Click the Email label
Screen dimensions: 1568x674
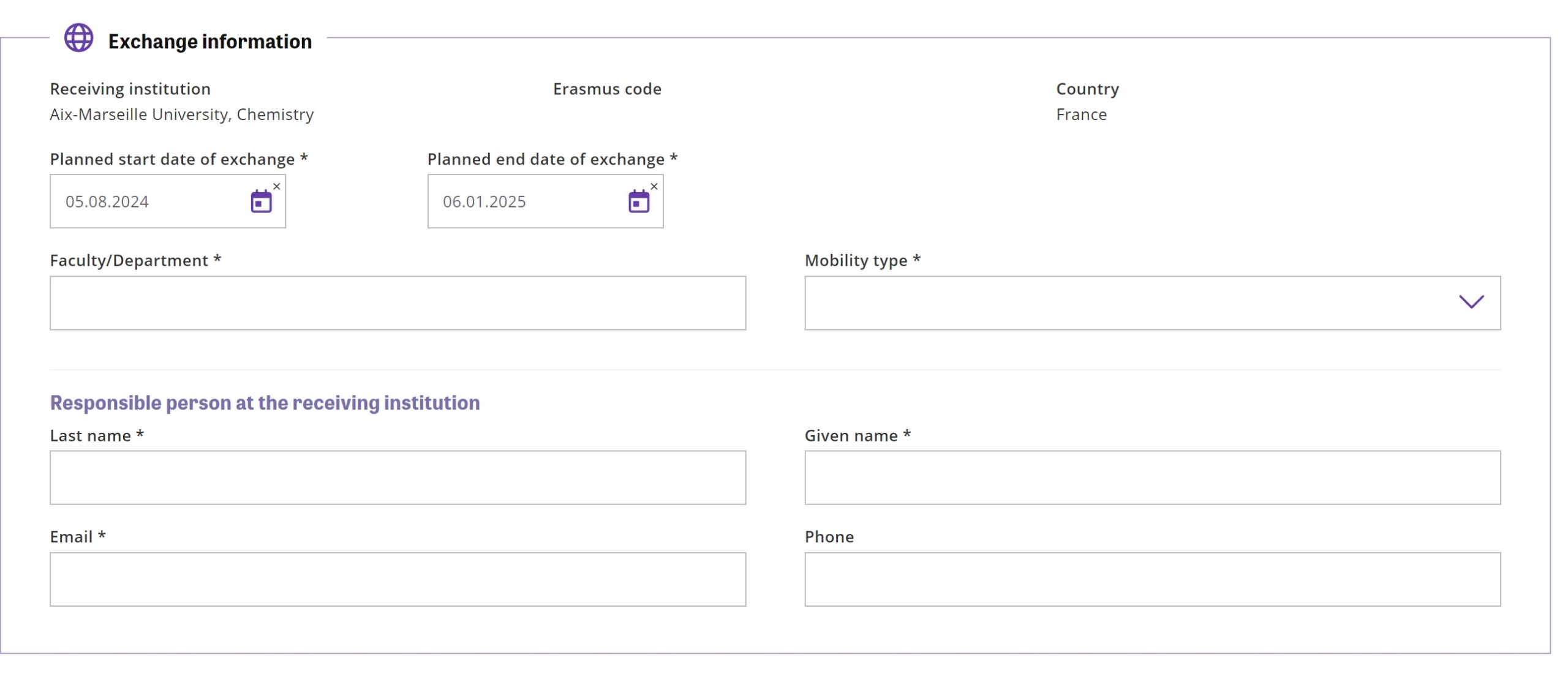pos(77,537)
